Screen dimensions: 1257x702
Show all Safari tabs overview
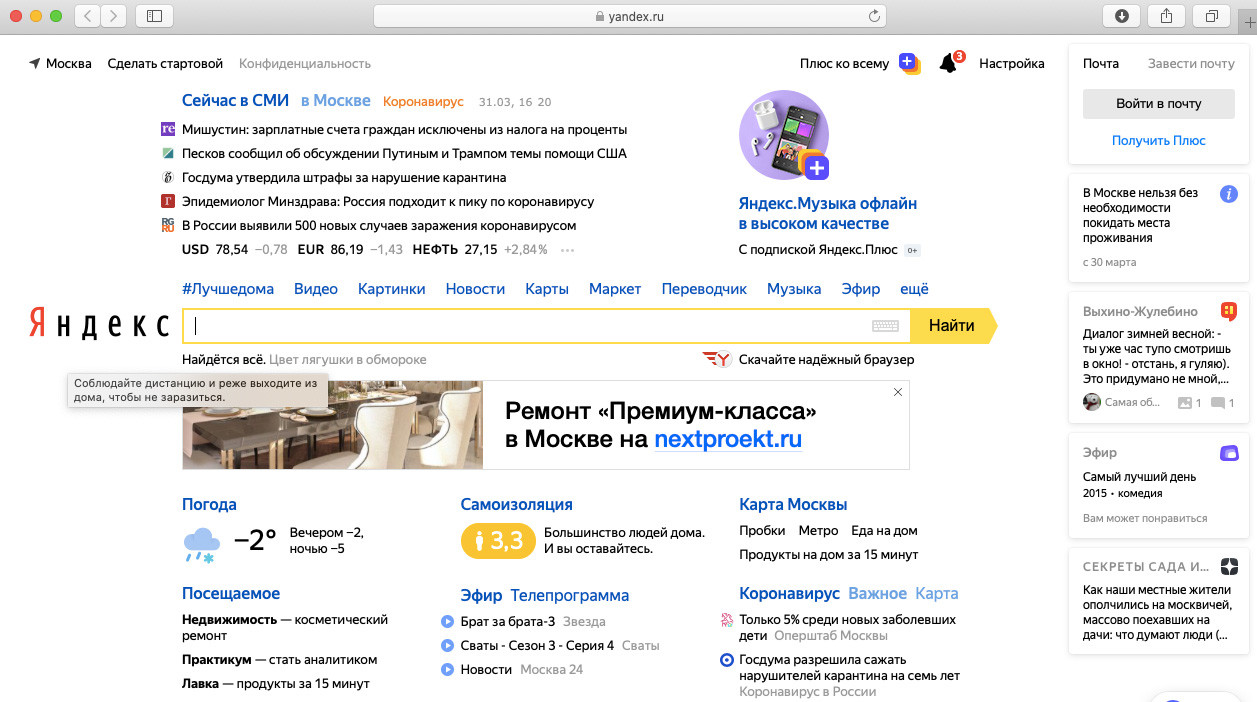click(x=1211, y=16)
